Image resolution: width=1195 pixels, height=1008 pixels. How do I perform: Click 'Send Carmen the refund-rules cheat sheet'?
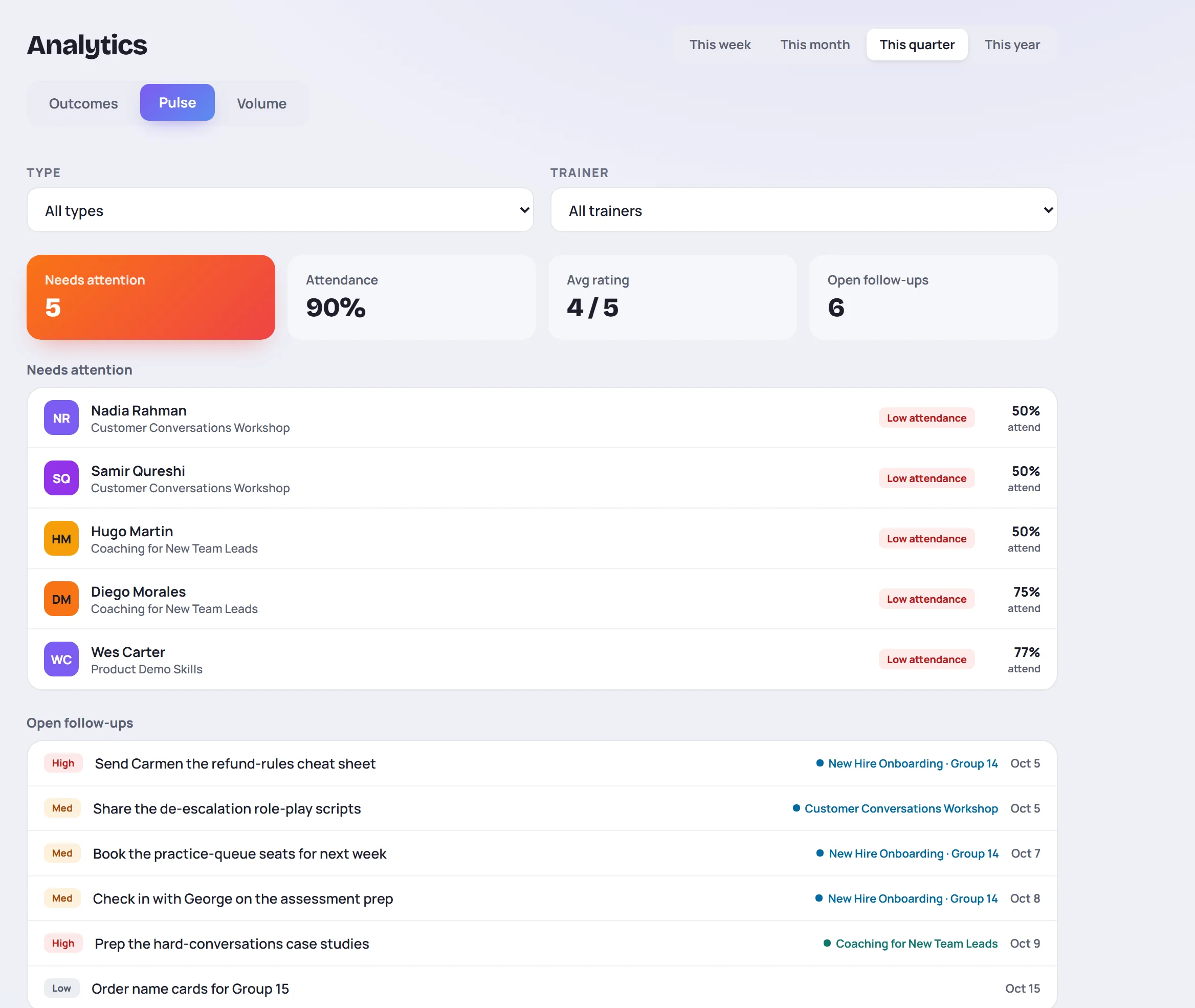click(x=235, y=763)
